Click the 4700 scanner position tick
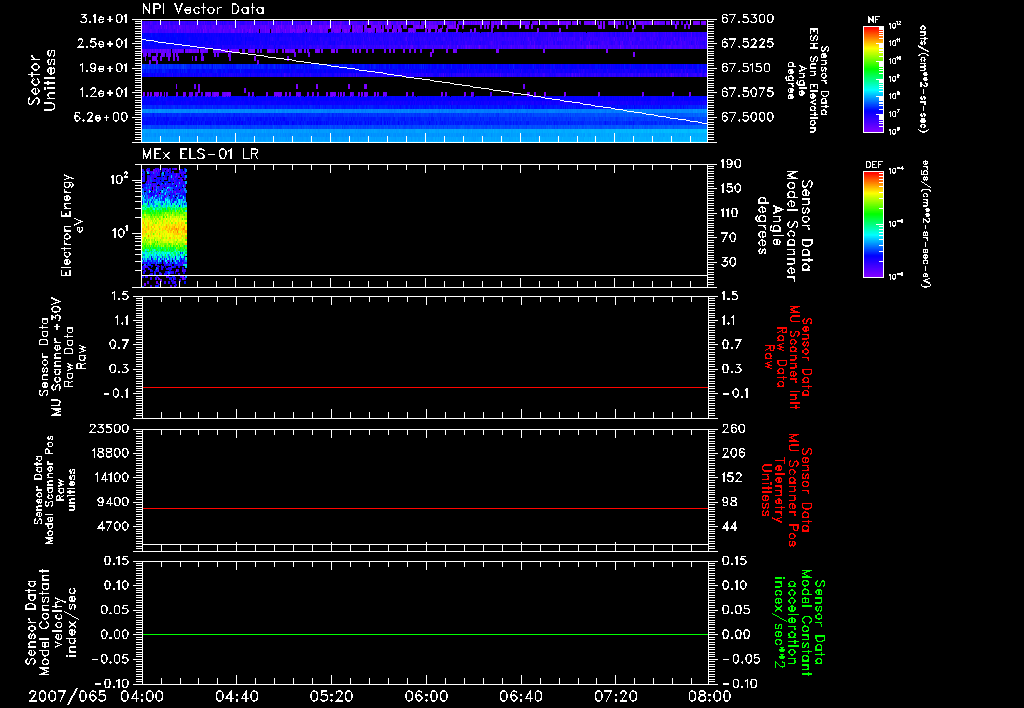 112,526
